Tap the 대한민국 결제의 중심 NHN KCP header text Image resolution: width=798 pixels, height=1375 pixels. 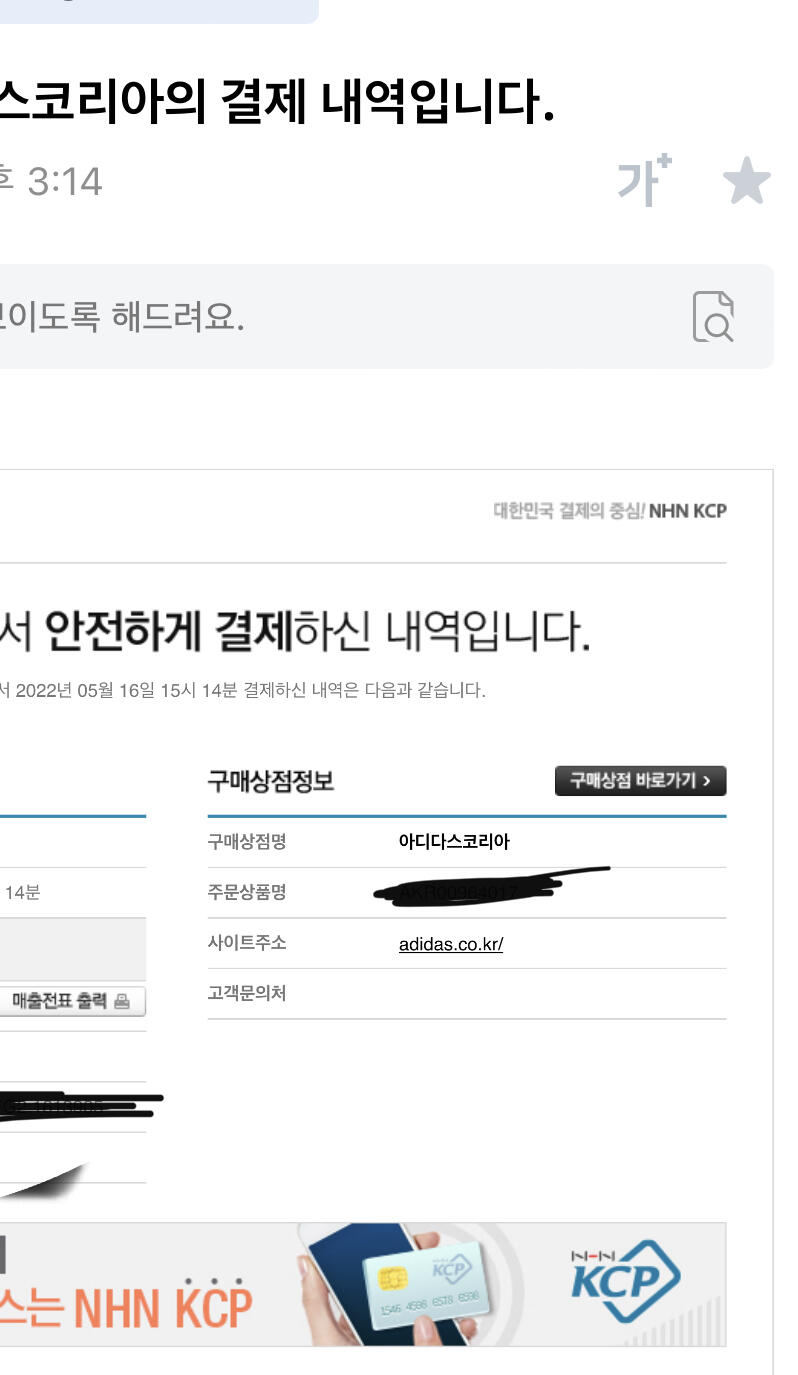click(x=610, y=511)
